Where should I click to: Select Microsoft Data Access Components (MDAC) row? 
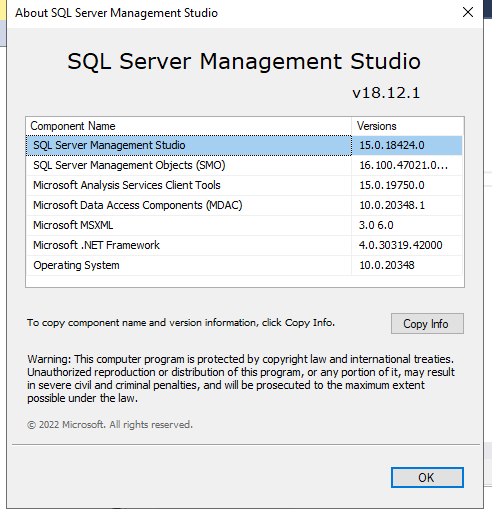(244, 205)
